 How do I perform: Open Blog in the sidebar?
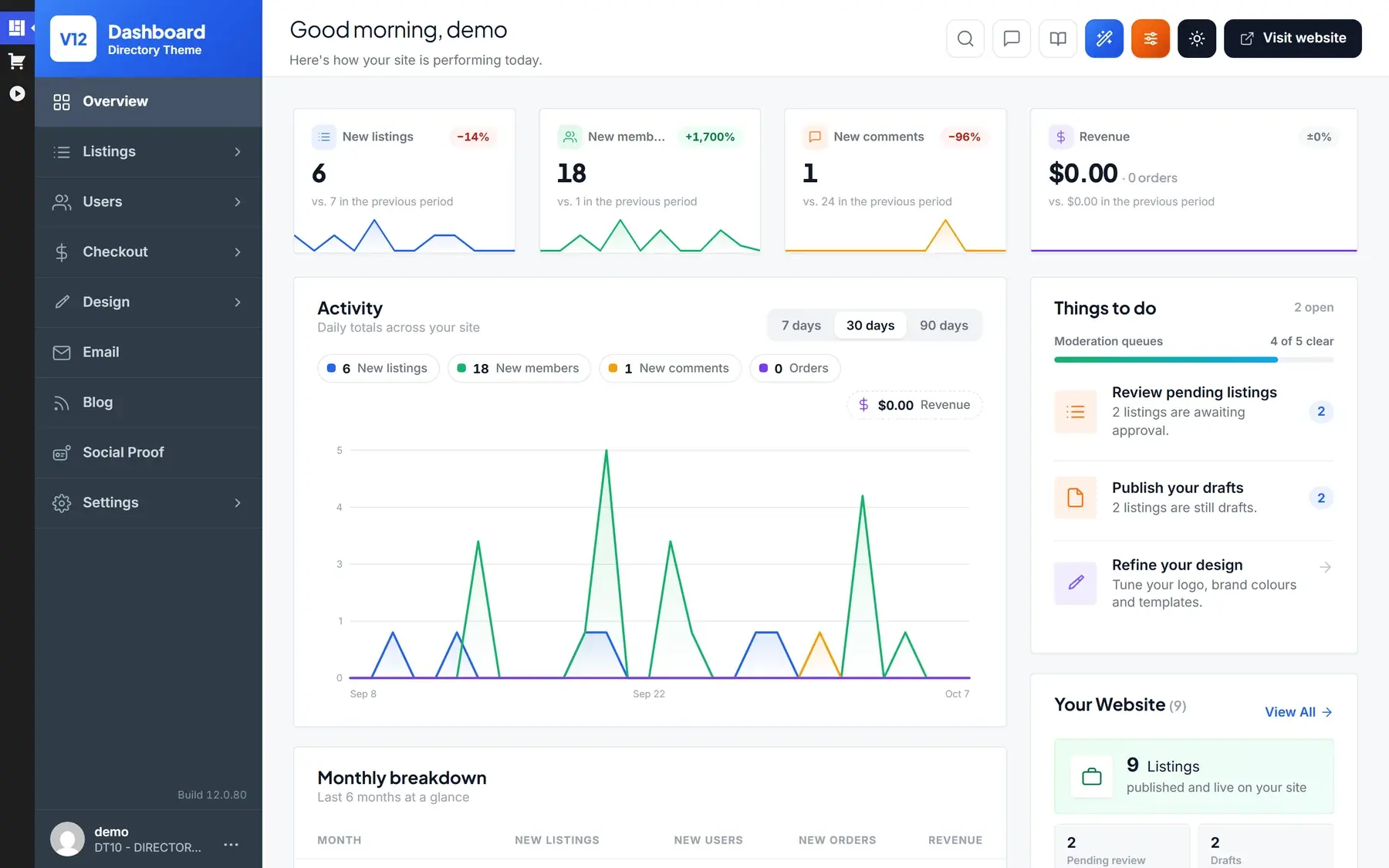[148, 403]
